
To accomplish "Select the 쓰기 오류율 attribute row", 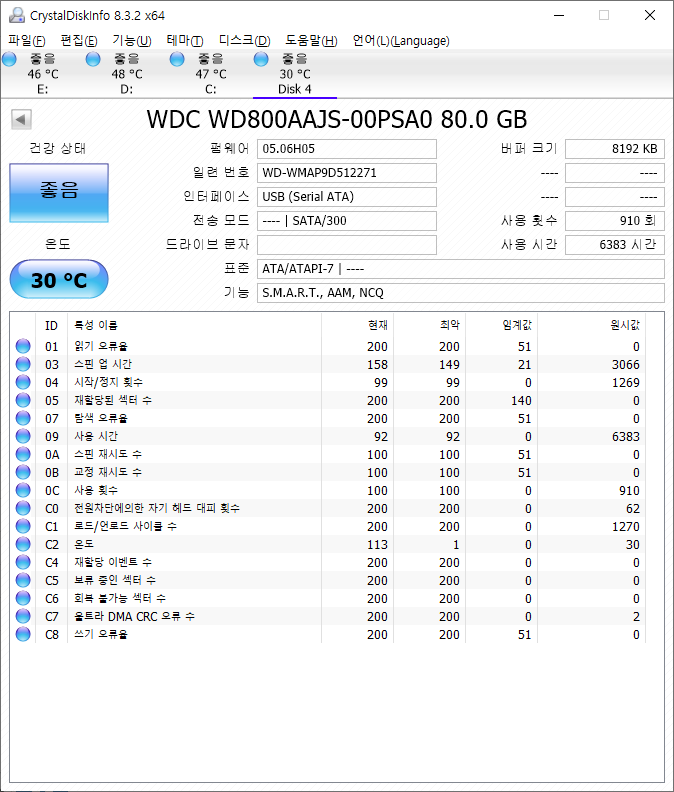I will [328, 634].
